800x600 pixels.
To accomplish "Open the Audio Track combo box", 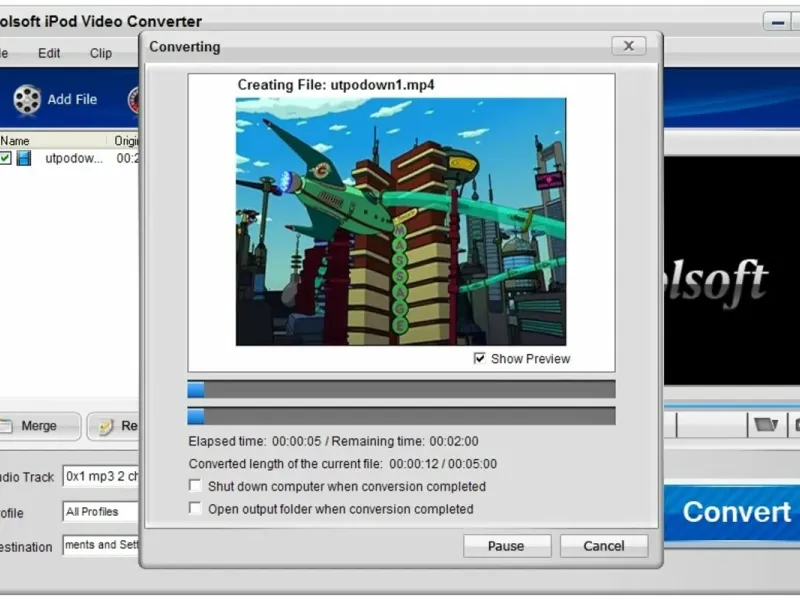I will click(101, 476).
